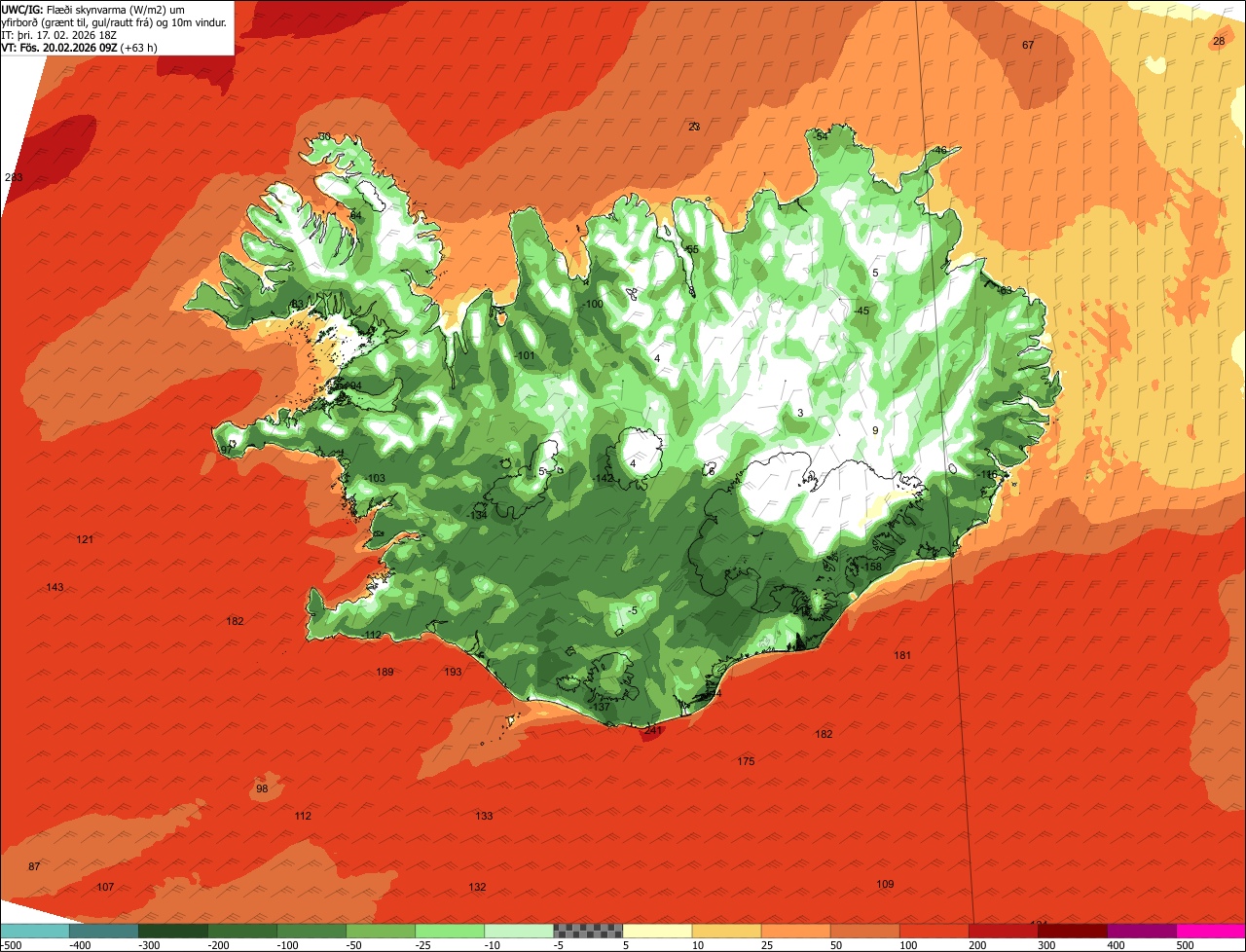
Task: Click the '500' legend scale label
Action: pyautogui.click(x=1186, y=945)
